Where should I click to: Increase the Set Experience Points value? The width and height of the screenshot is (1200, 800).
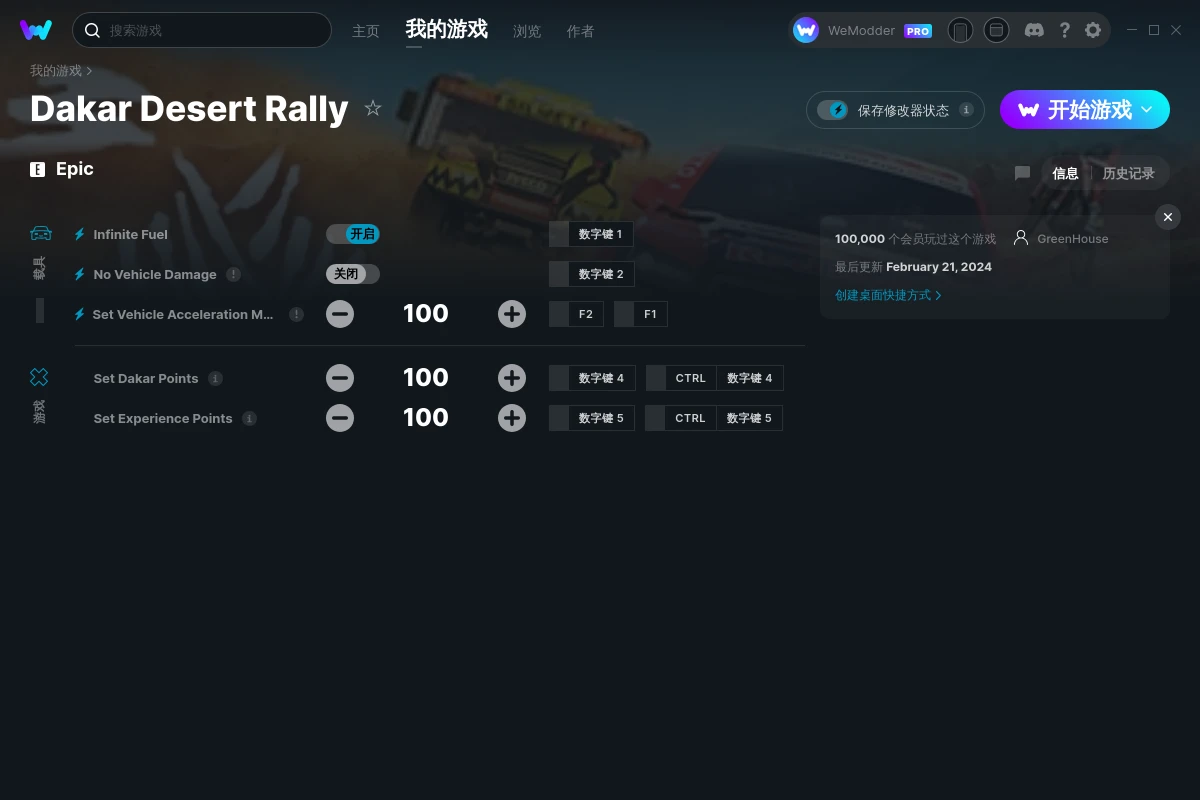(512, 418)
